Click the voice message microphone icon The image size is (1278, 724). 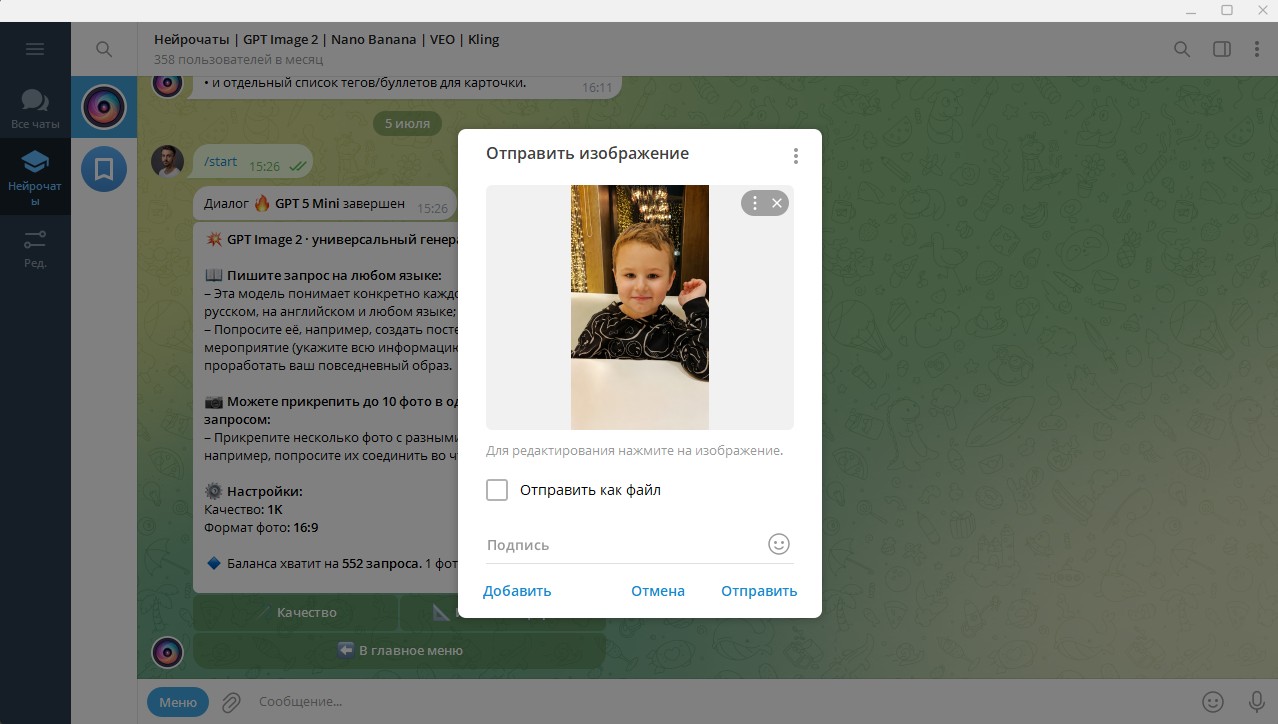pyautogui.click(x=1257, y=702)
